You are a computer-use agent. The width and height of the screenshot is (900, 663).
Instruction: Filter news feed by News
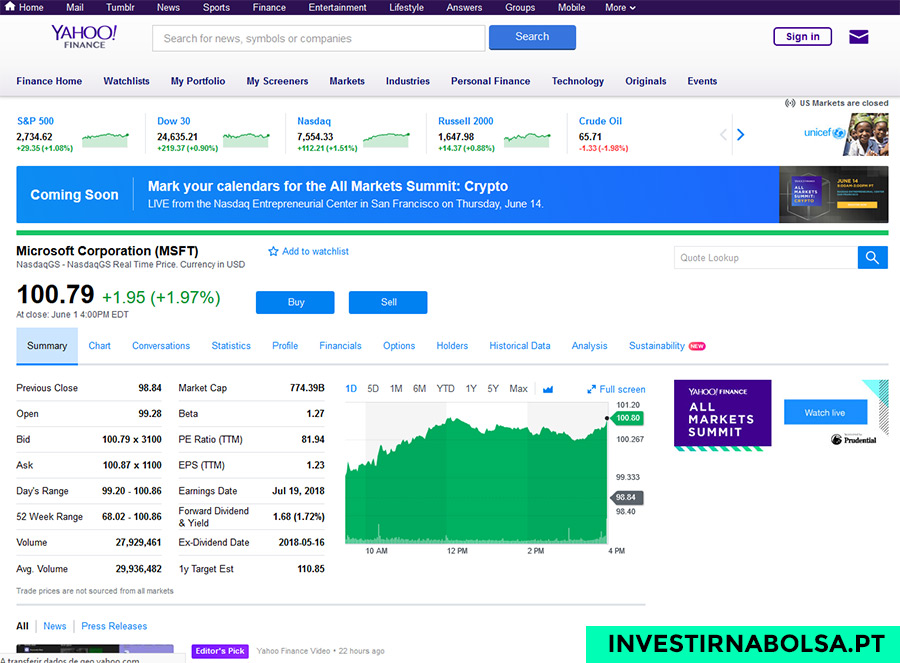click(55, 626)
